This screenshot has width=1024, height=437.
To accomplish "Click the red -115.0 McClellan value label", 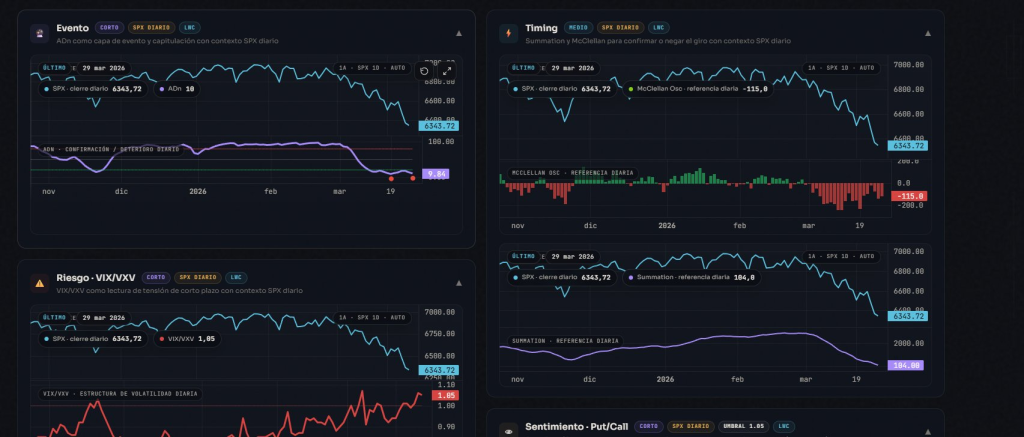I will click(909, 196).
